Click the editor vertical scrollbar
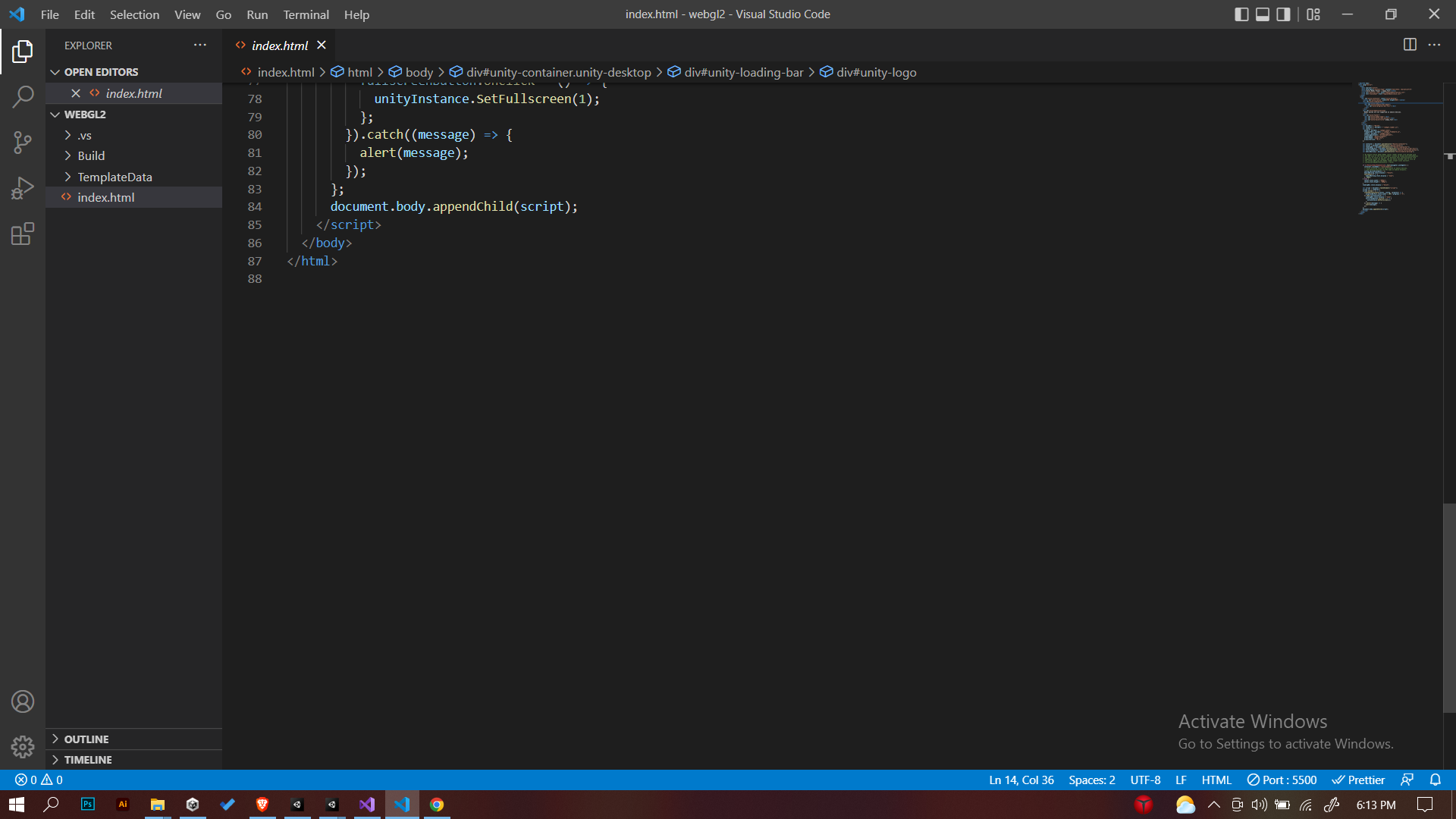 pos(1449,607)
